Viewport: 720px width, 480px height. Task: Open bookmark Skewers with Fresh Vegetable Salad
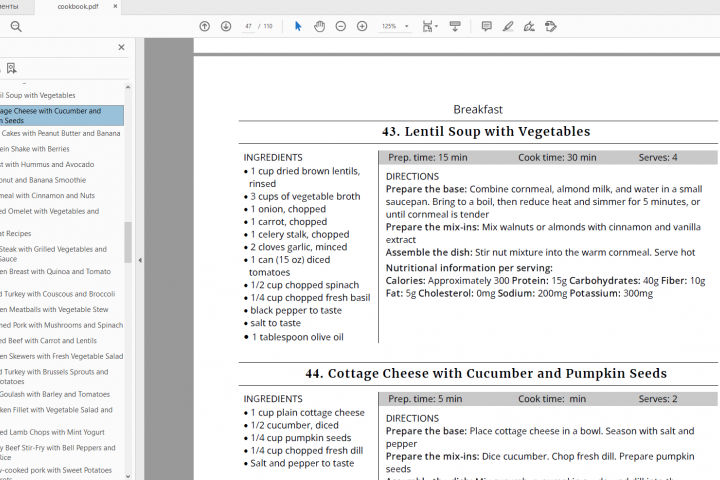point(62,356)
